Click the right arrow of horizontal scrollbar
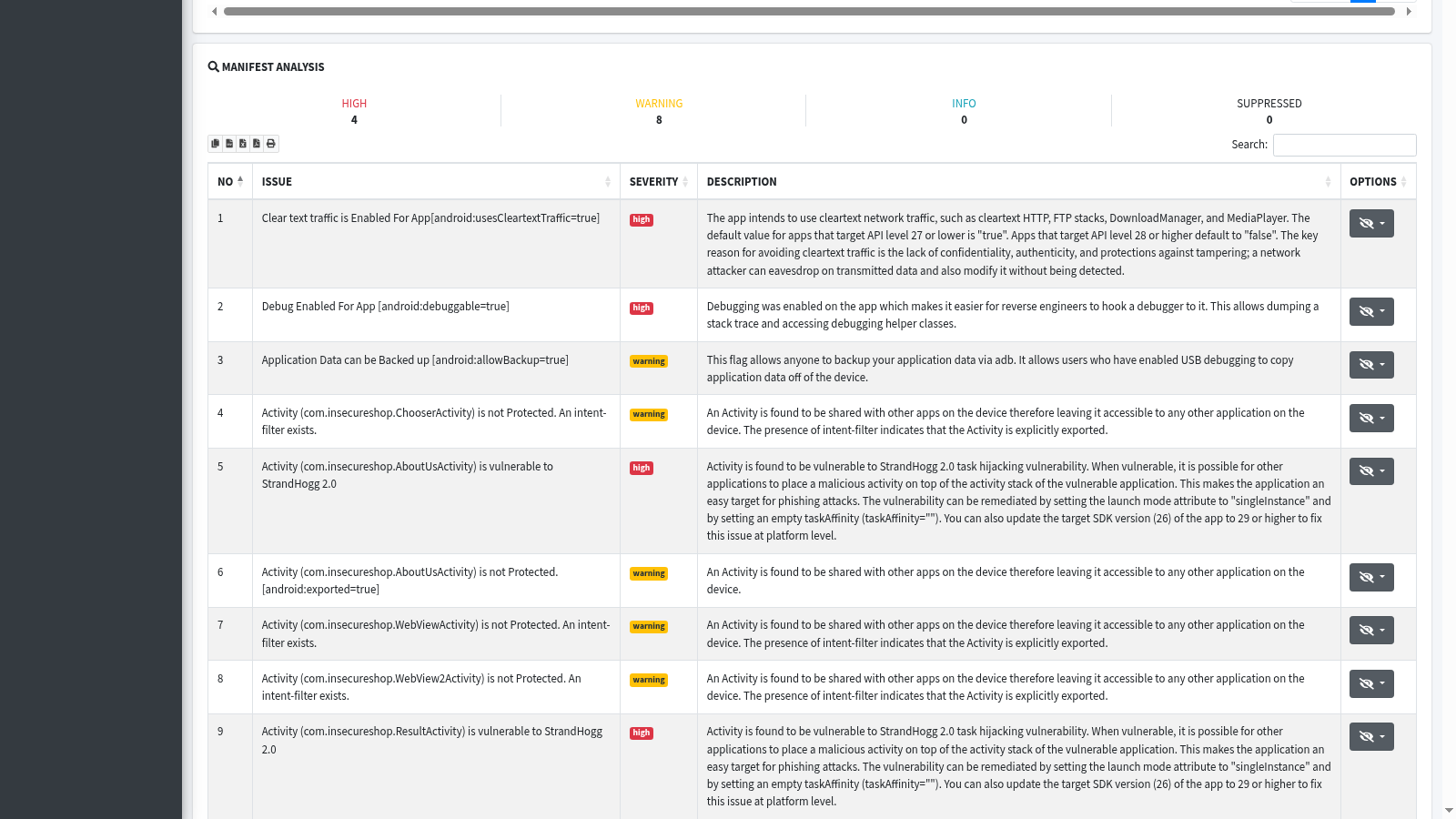Screen dimensions: 1456x819 [1409, 12]
